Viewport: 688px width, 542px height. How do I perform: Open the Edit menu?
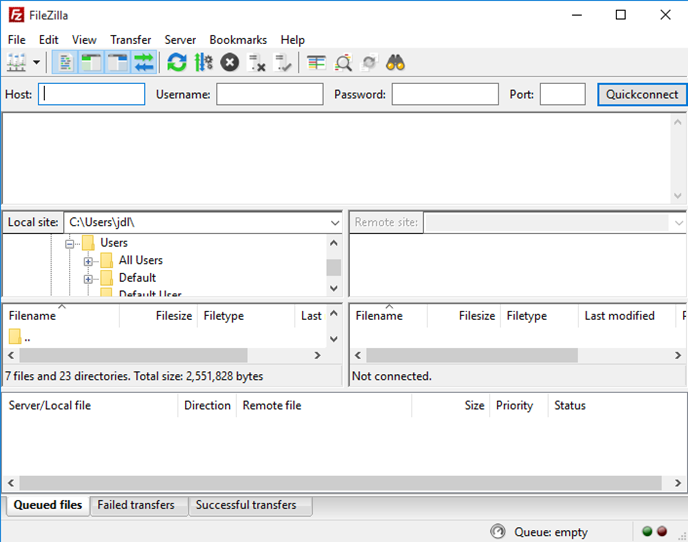(48, 40)
